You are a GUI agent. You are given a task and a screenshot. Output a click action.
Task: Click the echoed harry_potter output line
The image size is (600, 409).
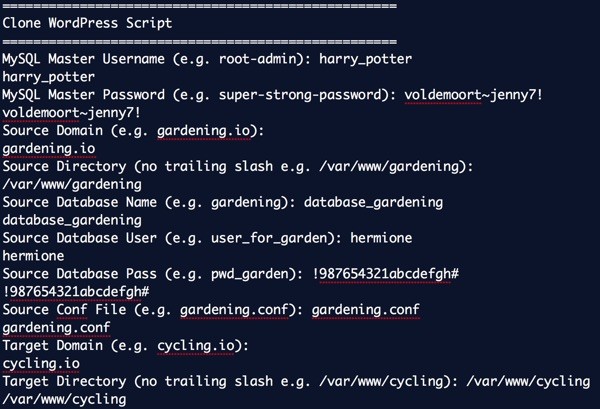(49, 77)
